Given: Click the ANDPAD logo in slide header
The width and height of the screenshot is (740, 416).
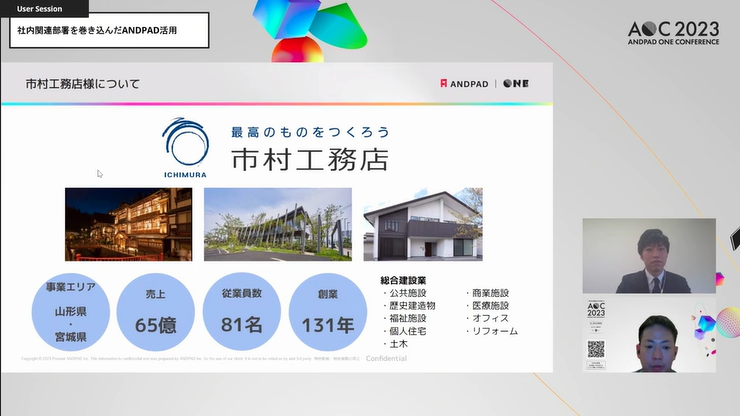Looking at the screenshot, I should pos(464,84).
